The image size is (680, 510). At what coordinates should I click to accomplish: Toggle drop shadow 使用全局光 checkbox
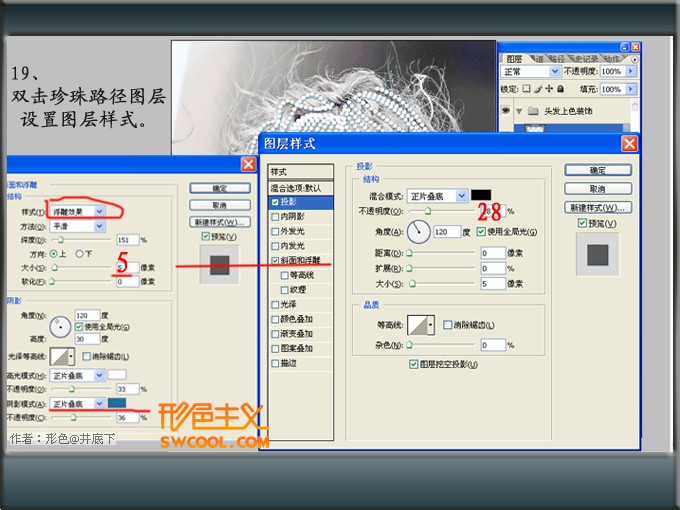pos(481,232)
